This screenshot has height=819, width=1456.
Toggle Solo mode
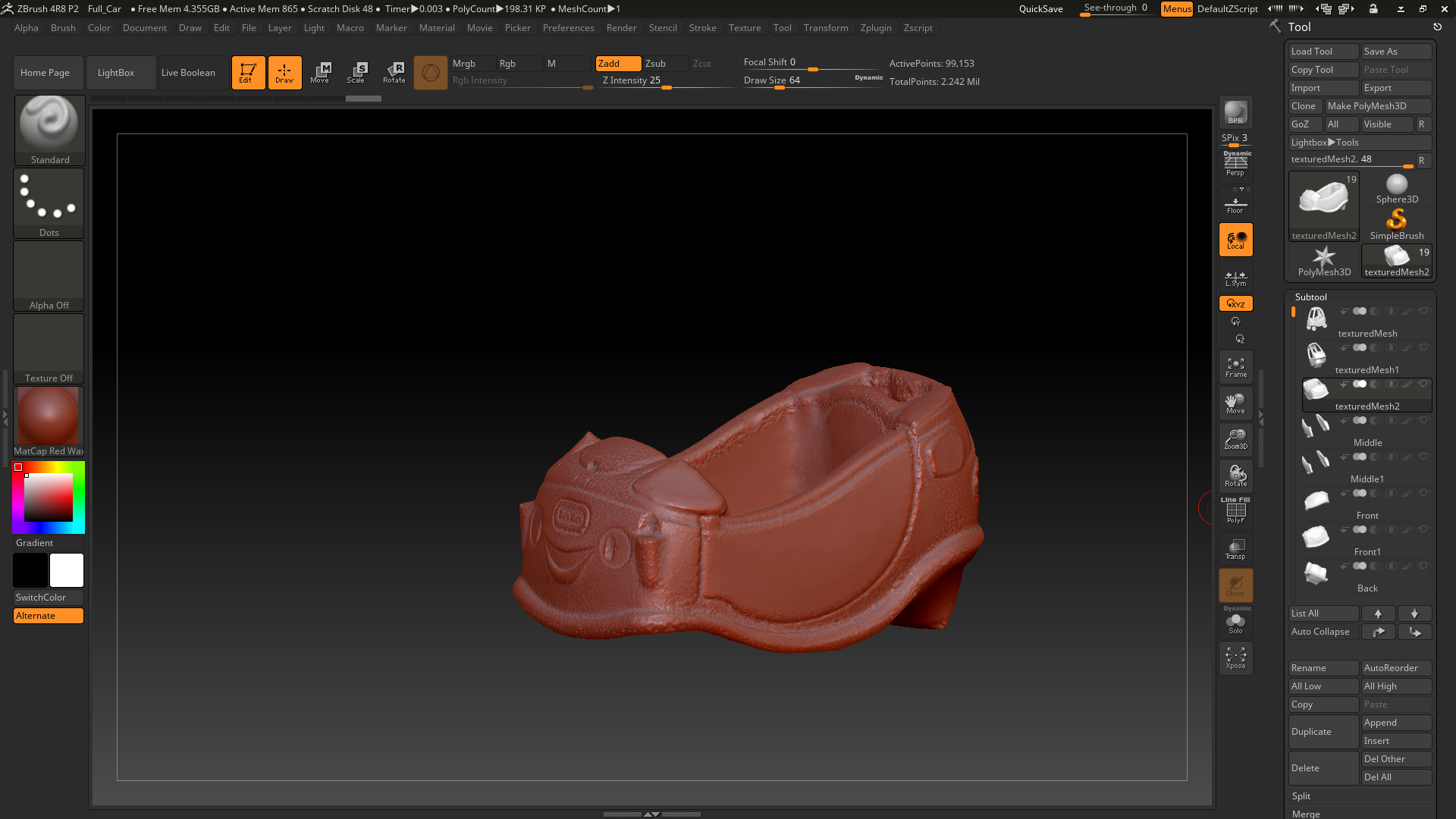1235,622
